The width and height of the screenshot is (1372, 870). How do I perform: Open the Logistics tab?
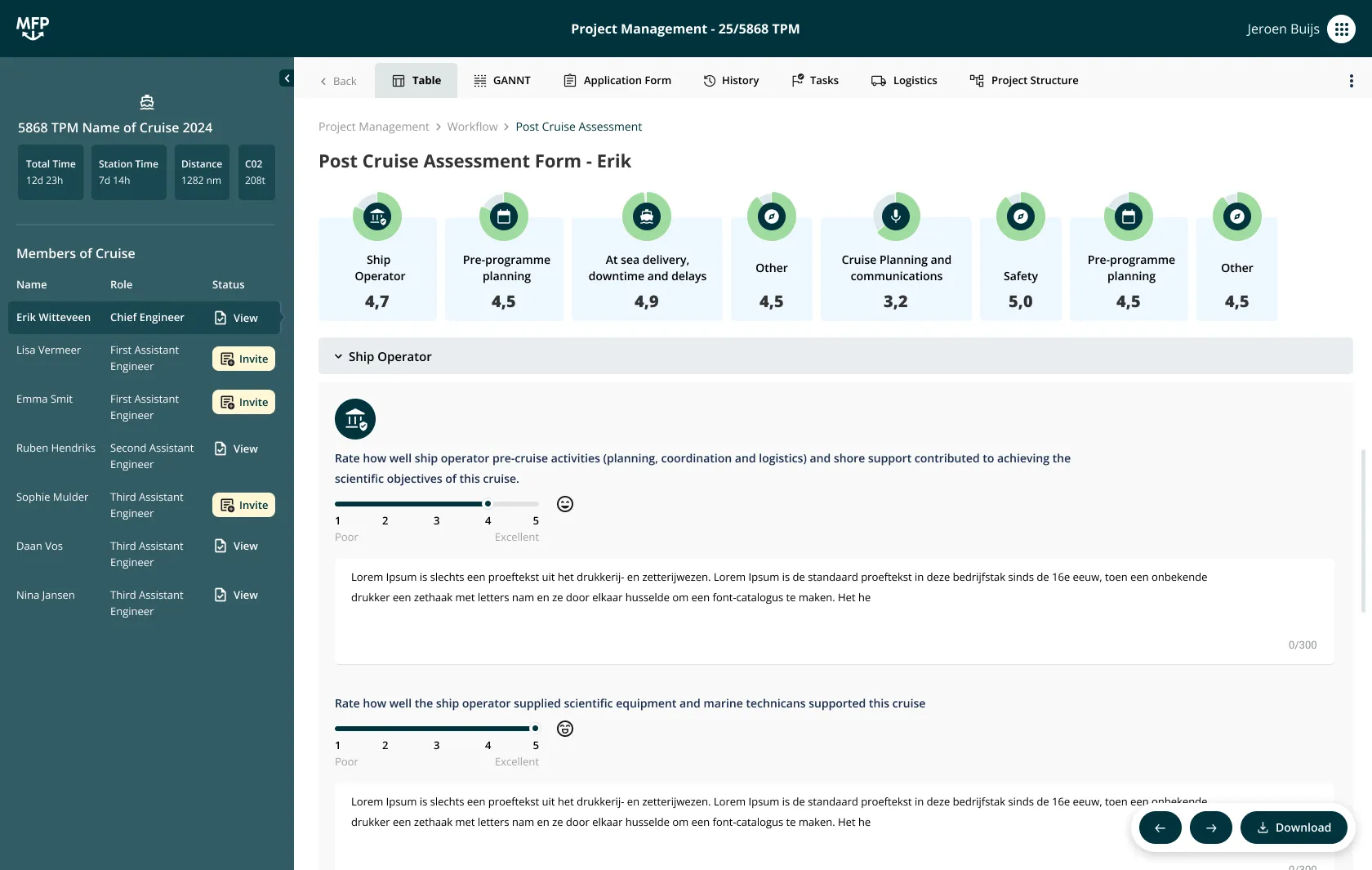(x=904, y=81)
